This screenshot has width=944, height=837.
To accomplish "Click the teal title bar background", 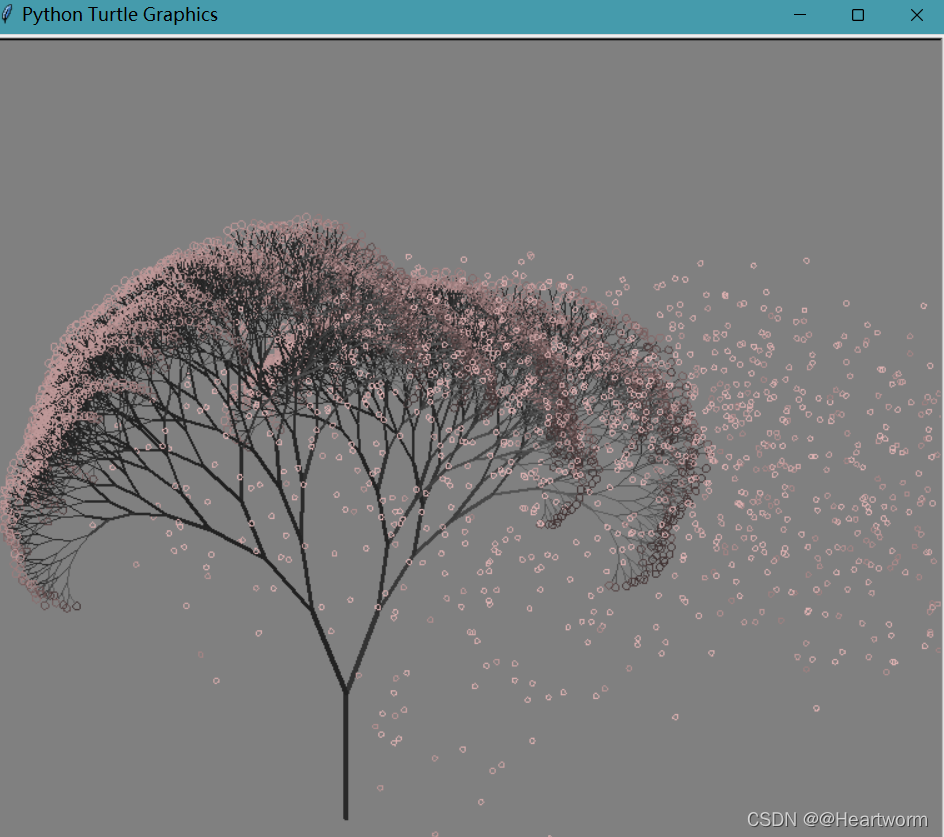I will (x=500, y=15).
